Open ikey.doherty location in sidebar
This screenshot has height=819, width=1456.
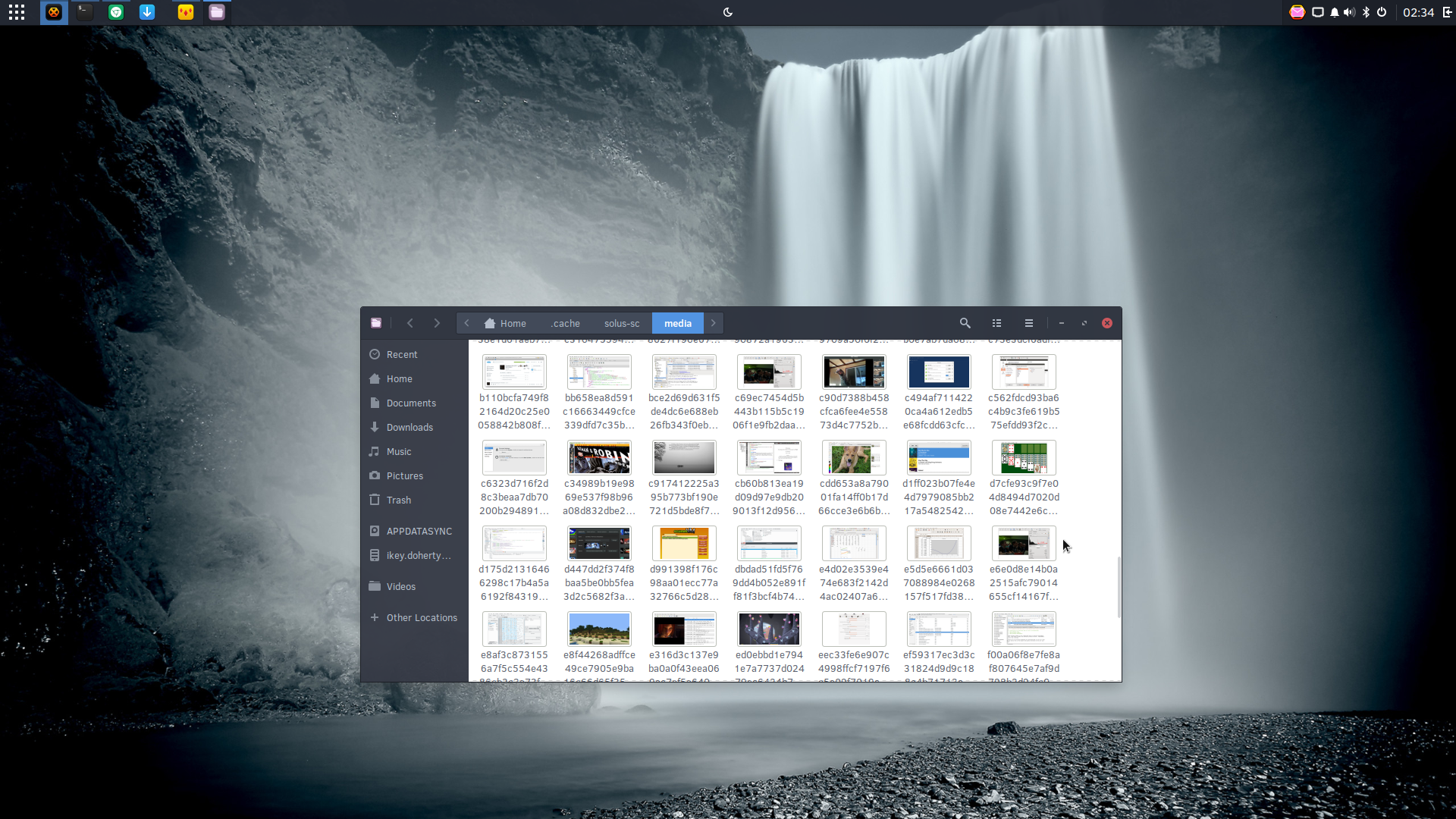[x=414, y=555]
